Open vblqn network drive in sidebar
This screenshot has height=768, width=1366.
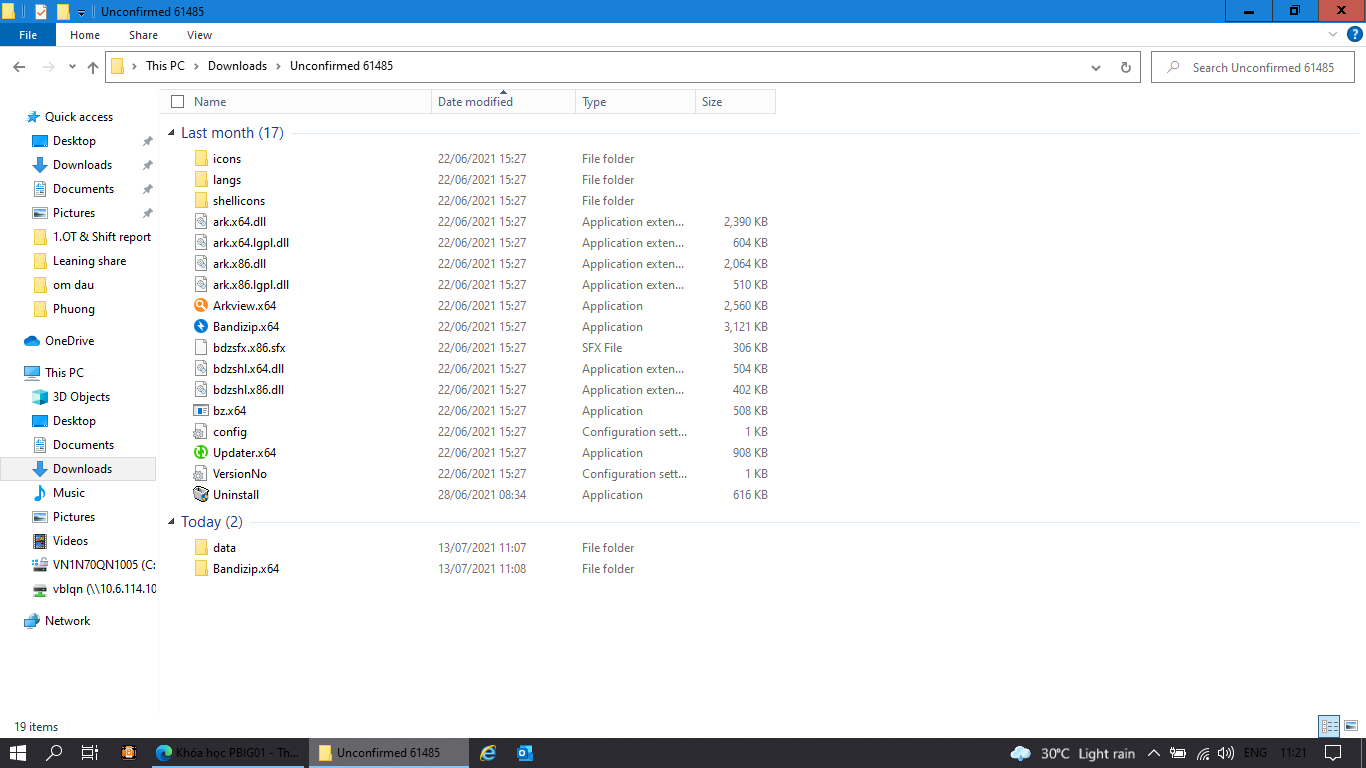coord(104,589)
